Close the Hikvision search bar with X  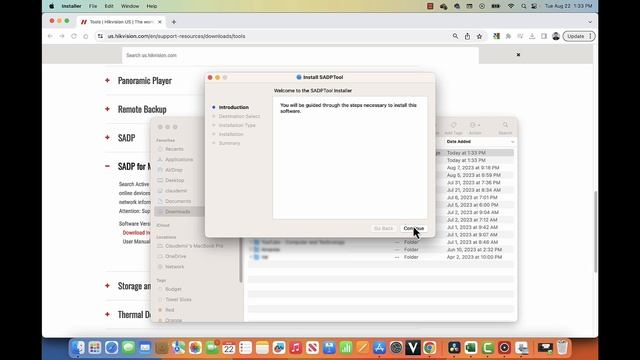(518, 55)
